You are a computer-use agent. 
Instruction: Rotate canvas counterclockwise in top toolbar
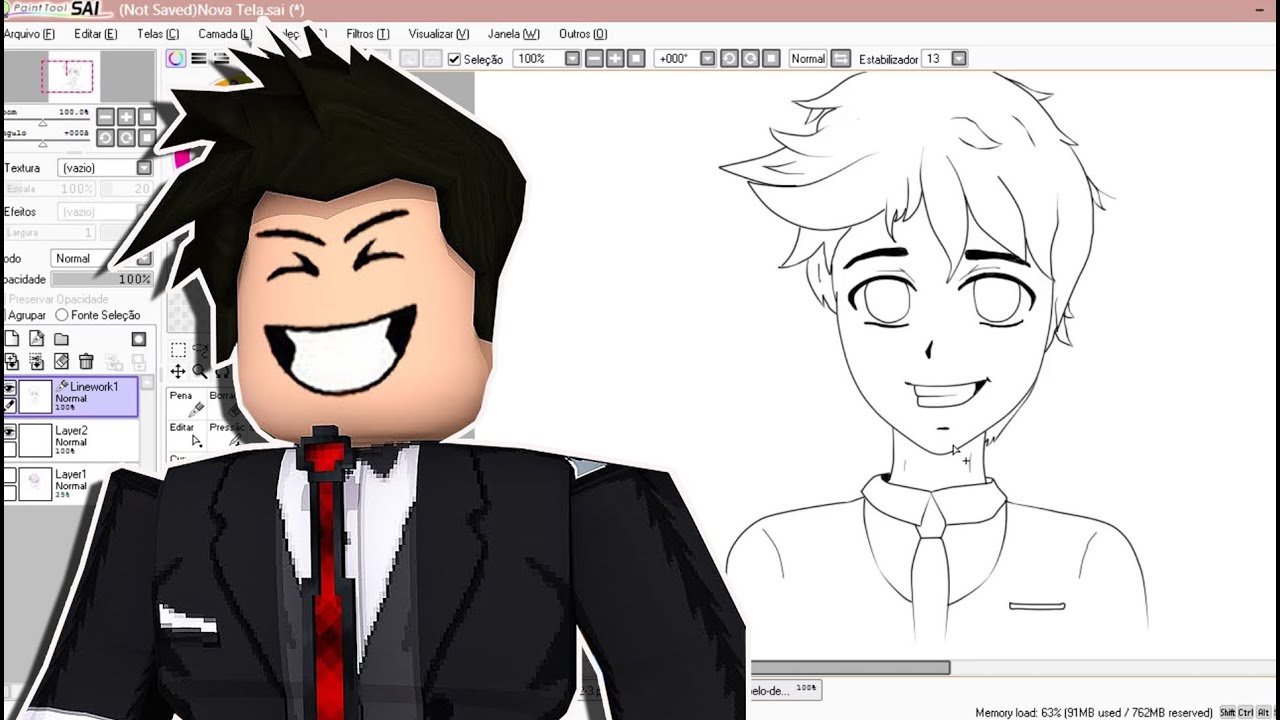click(729, 59)
